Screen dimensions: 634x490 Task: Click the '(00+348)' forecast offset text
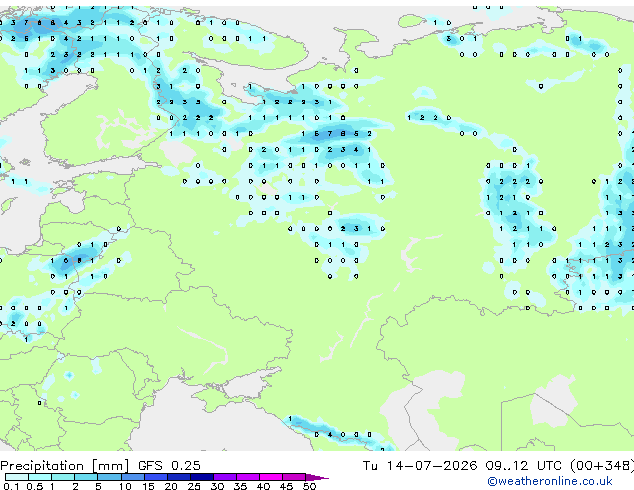(x=602, y=465)
